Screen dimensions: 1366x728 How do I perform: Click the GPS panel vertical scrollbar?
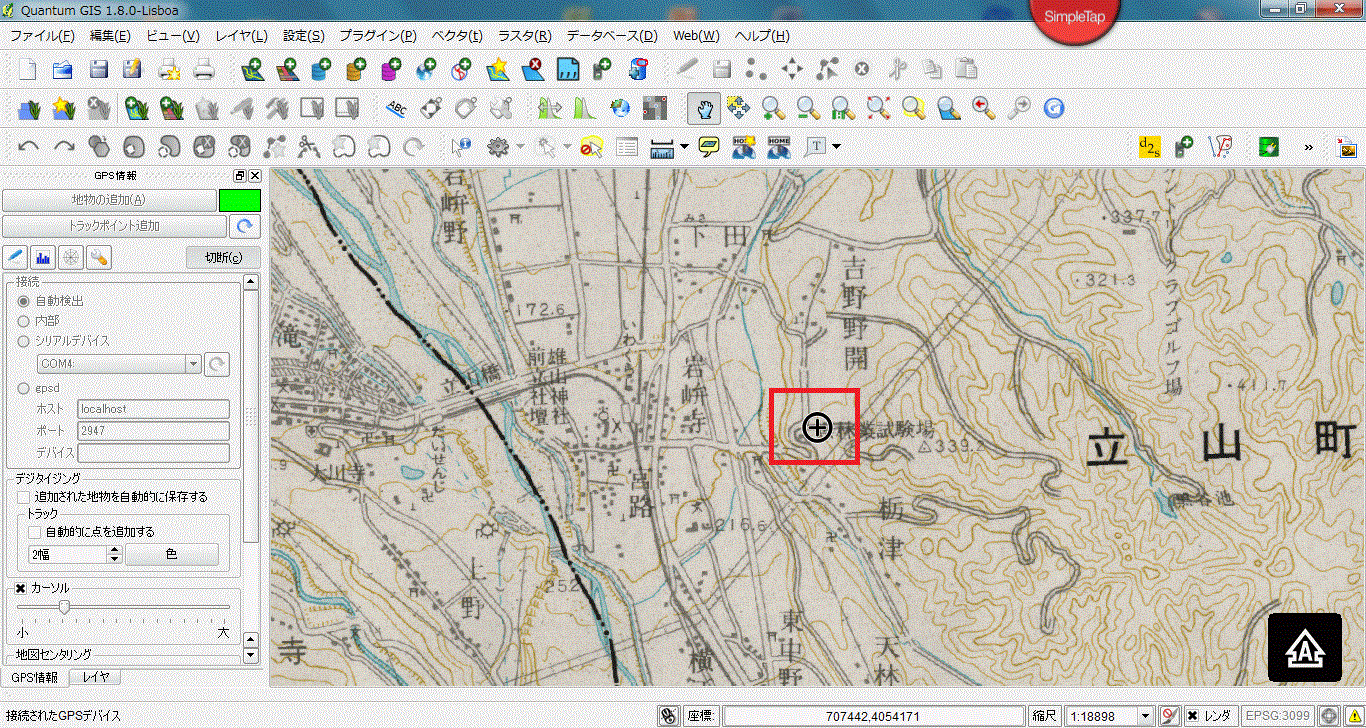[251, 417]
